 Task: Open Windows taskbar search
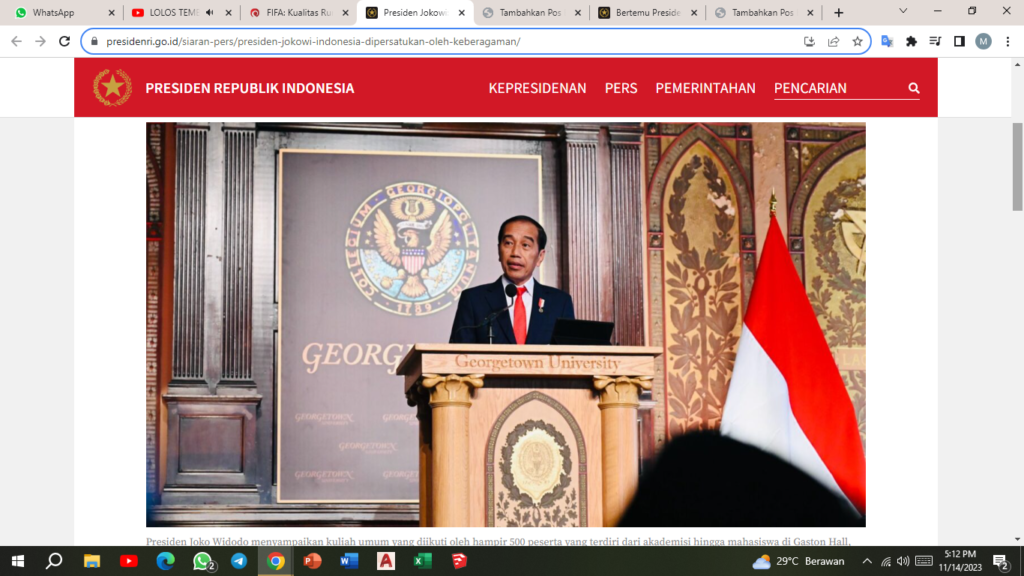pos(54,561)
